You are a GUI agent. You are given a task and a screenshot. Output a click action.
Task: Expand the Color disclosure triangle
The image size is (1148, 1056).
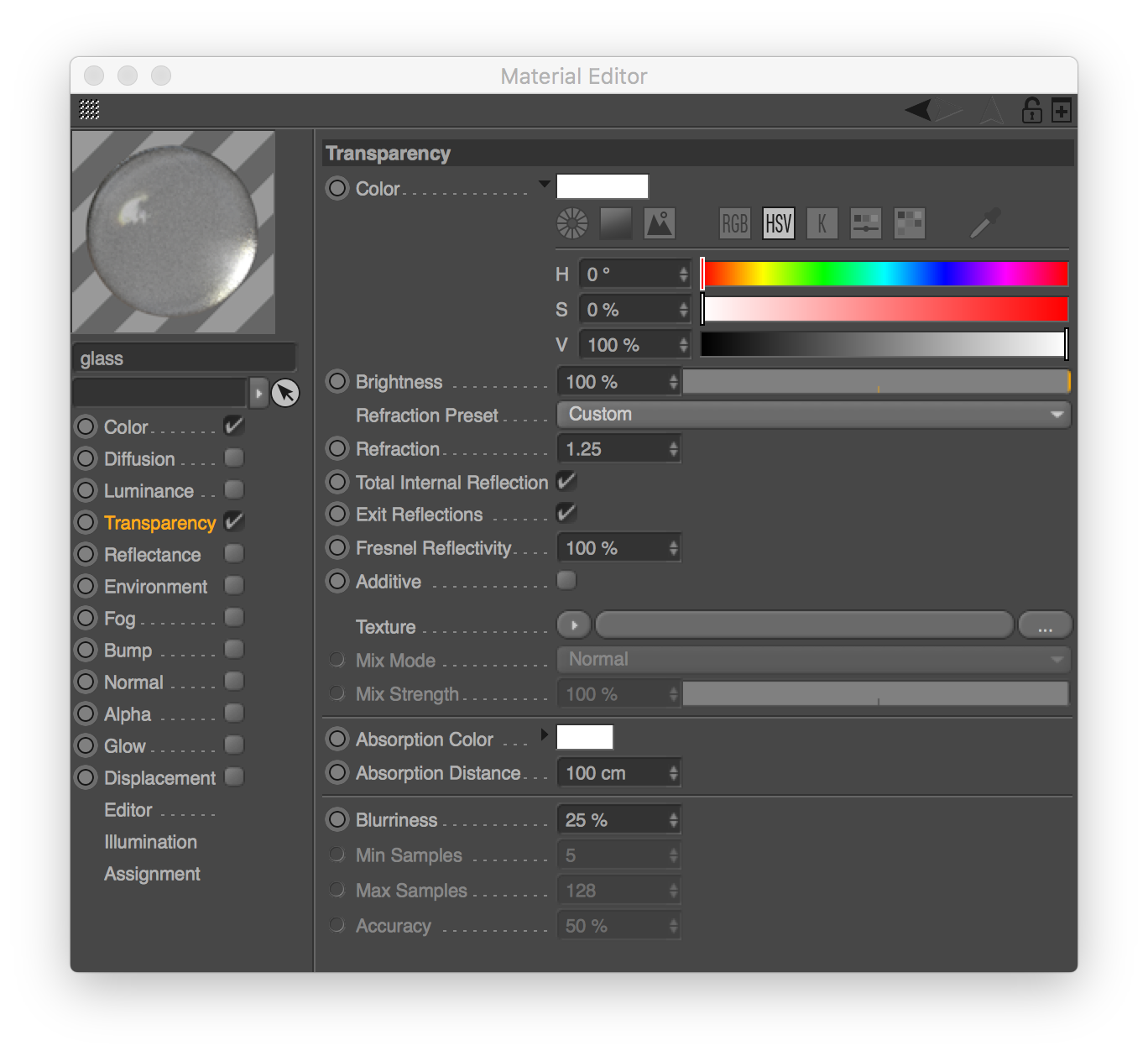coord(544,184)
